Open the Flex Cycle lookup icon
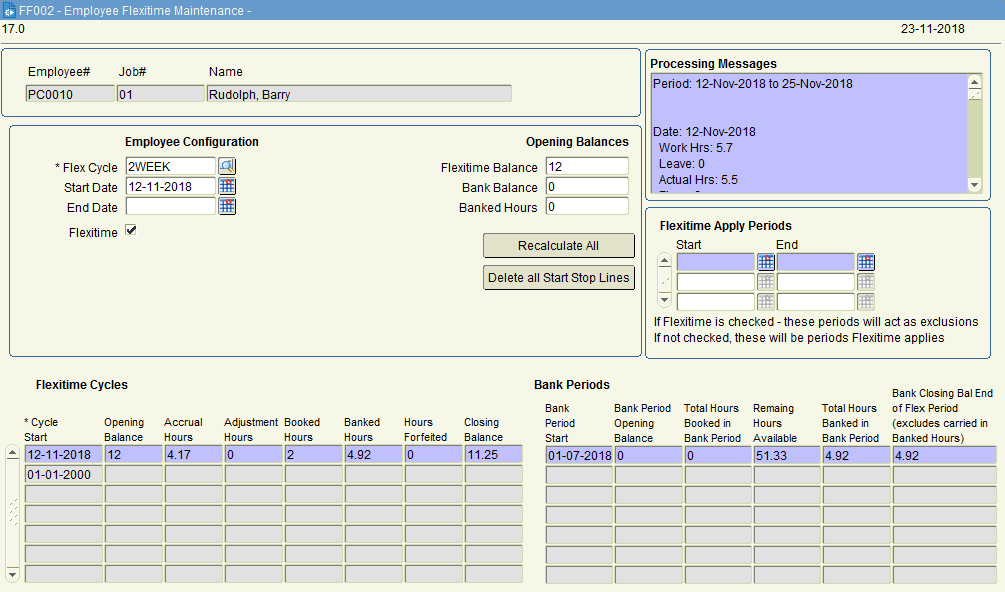The width and height of the screenshot is (1005, 592). tap(227, 167)
